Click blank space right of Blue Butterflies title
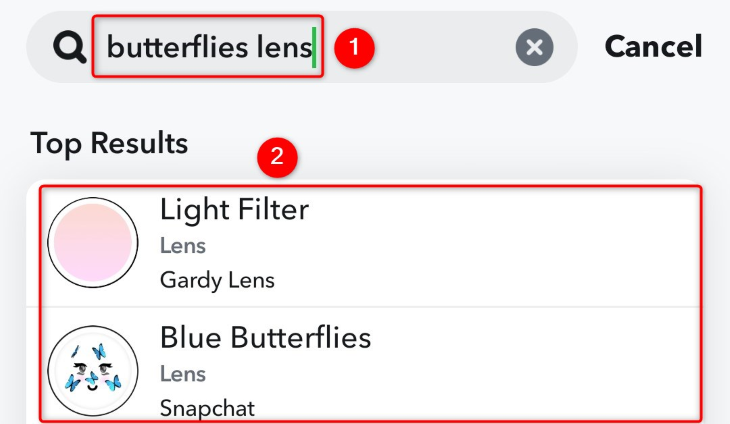Image resolution: width=730 pixels, height=424 pixels. [530, 338]
